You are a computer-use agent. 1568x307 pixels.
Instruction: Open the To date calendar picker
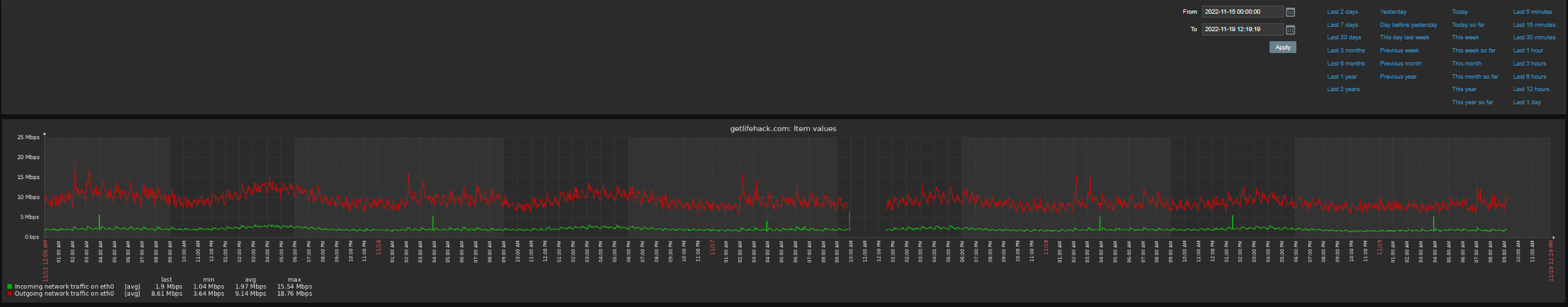pyautogui.click(x=1291, y=29)
